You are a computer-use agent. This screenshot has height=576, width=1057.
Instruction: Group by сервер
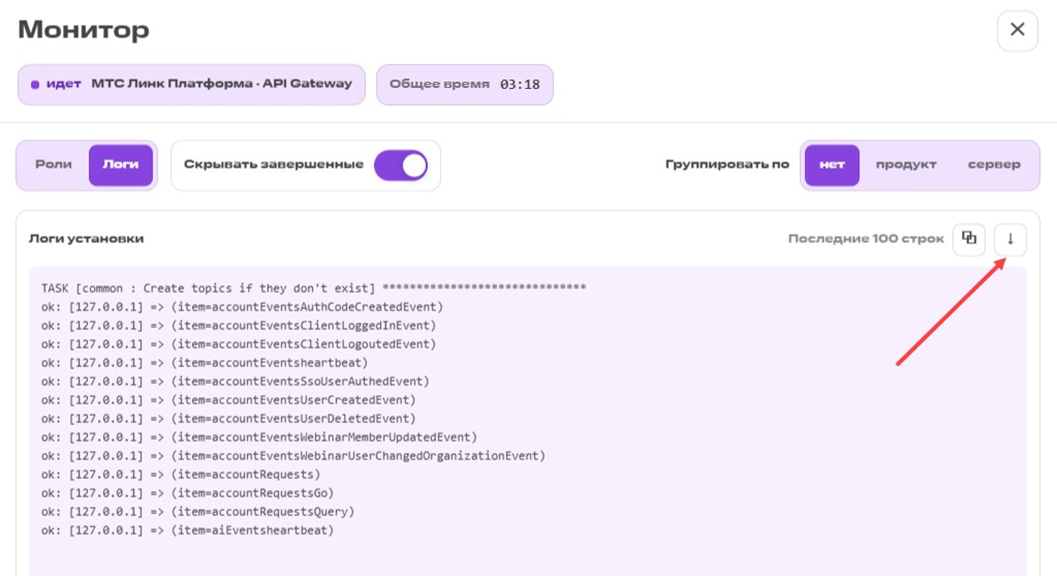point(994,165)
